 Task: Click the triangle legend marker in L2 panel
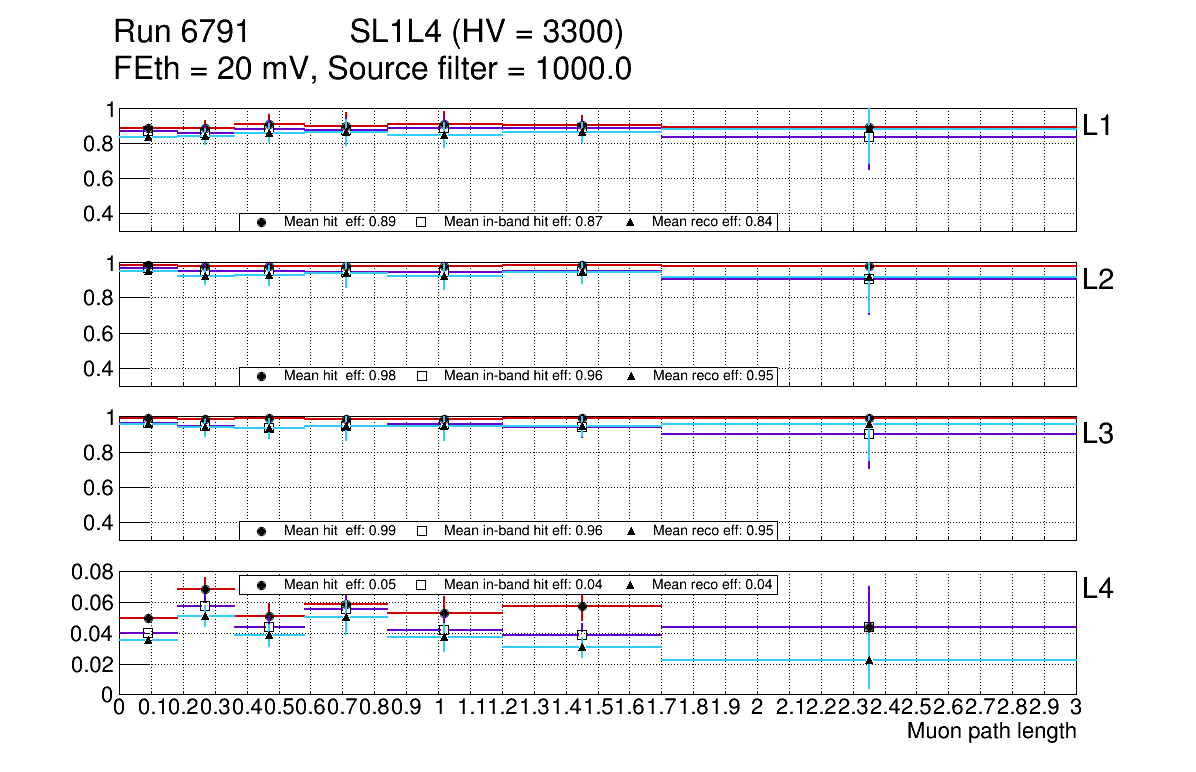tap(632, 376)
